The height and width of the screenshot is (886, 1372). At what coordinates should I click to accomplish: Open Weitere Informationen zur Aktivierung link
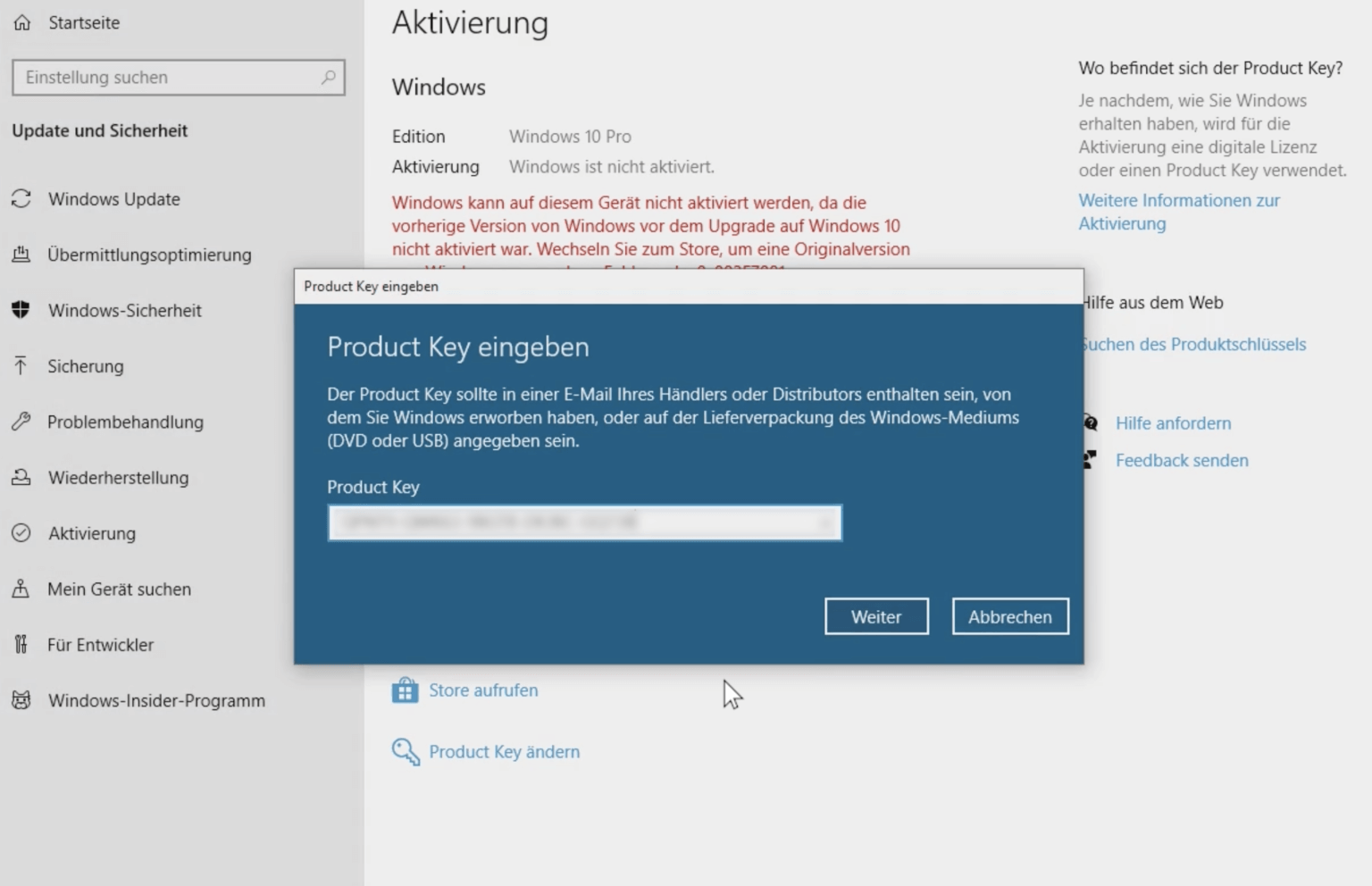click(1179, 212)
